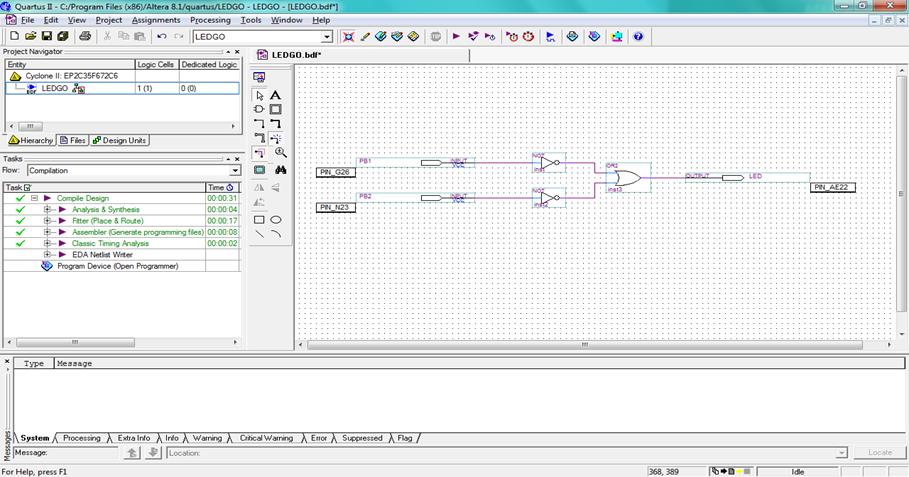Select the Line drawing tool

259,234
